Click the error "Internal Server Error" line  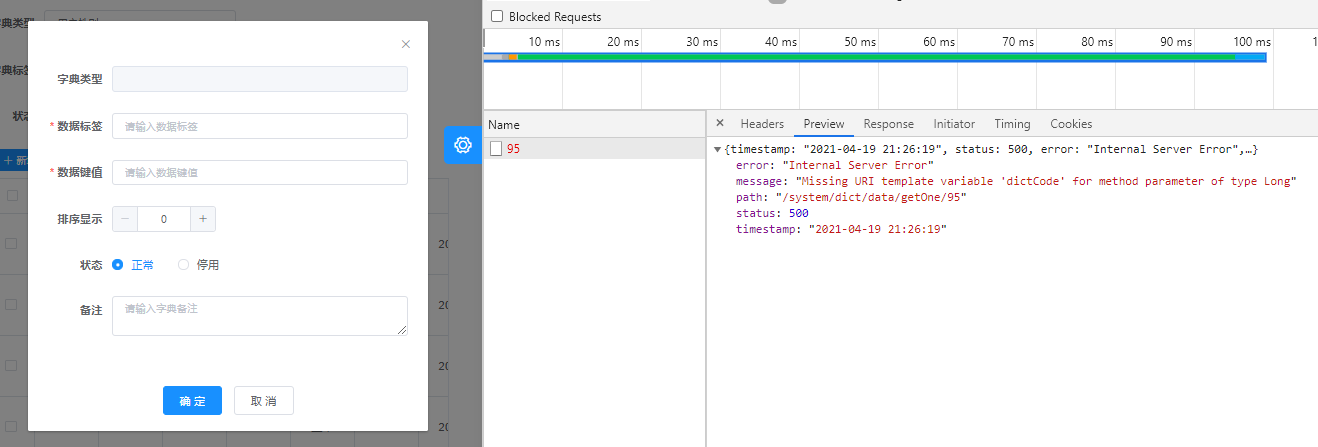(x=835, y=166)
